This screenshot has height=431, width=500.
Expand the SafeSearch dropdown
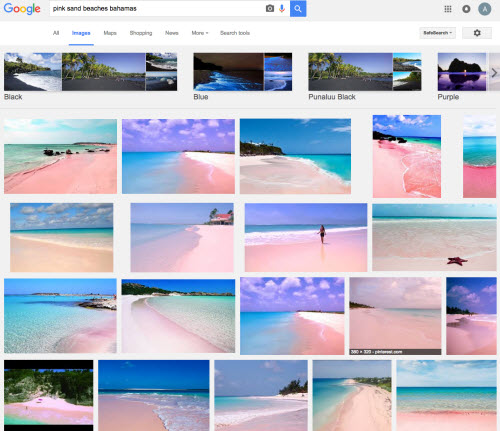437,33
